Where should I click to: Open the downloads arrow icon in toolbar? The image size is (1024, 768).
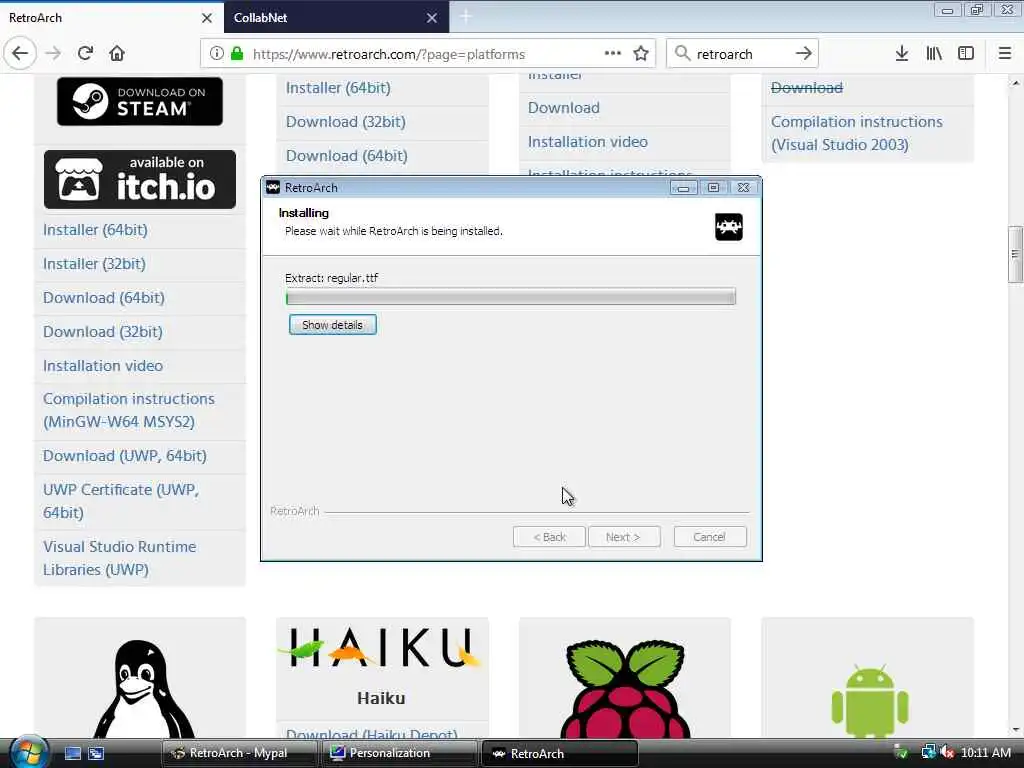click(902, 54)
